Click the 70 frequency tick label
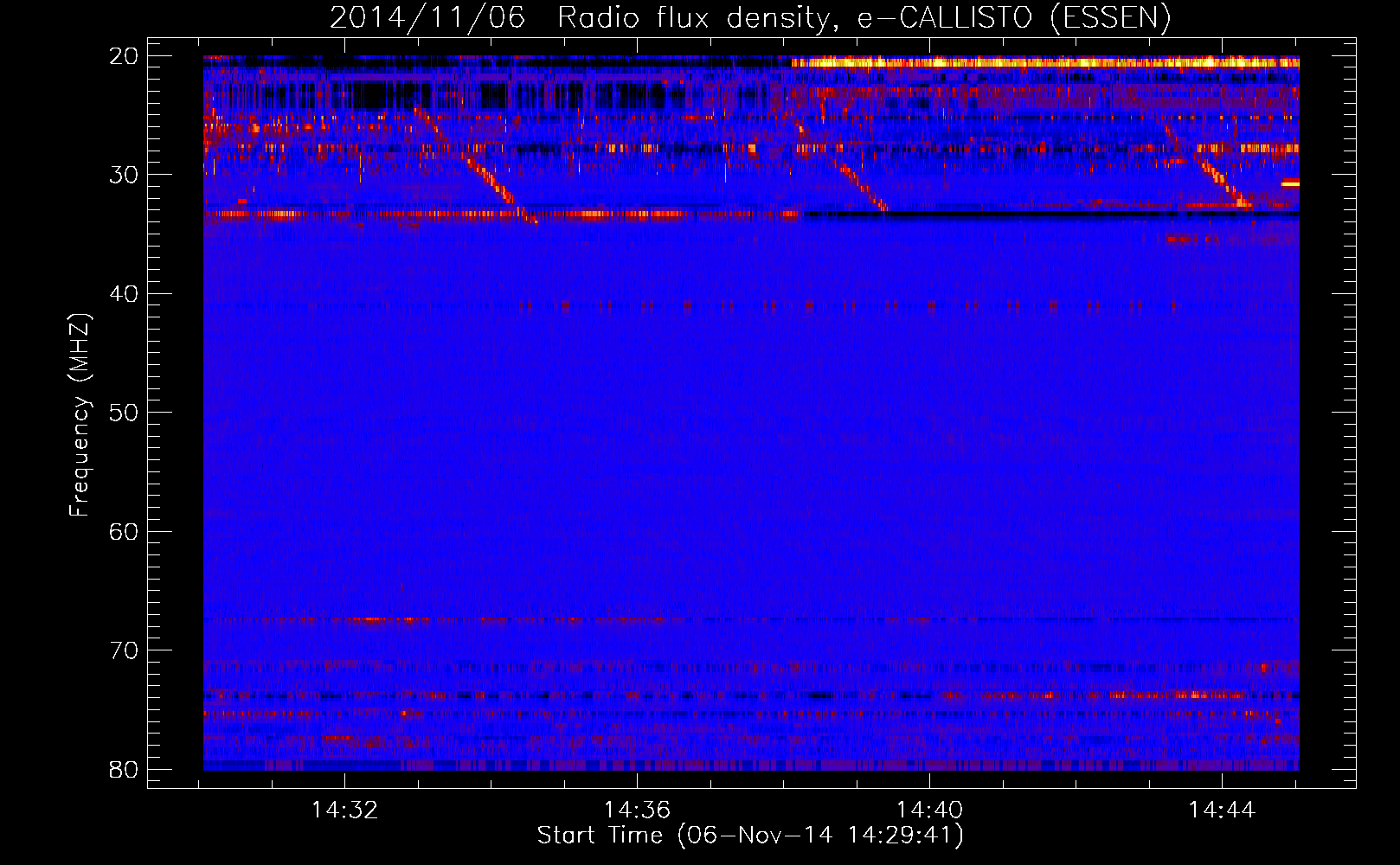 point(124,650)
